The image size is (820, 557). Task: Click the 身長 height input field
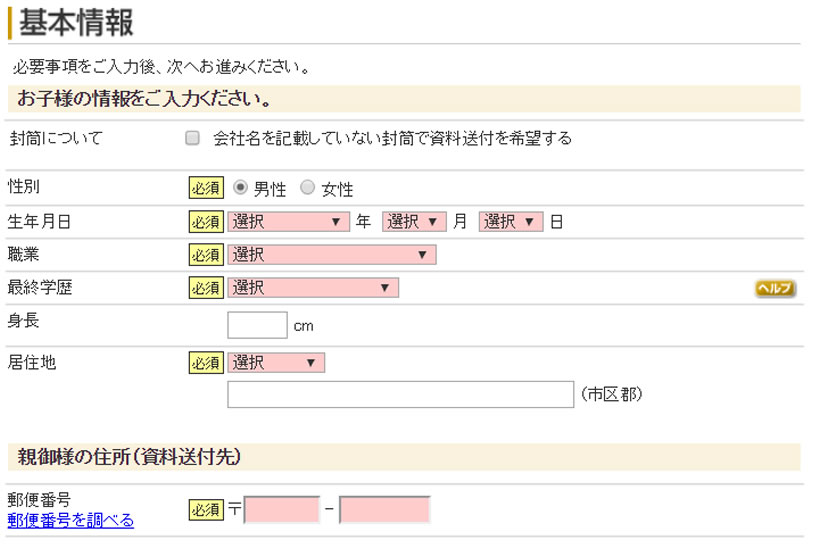[x=257, y=325]
